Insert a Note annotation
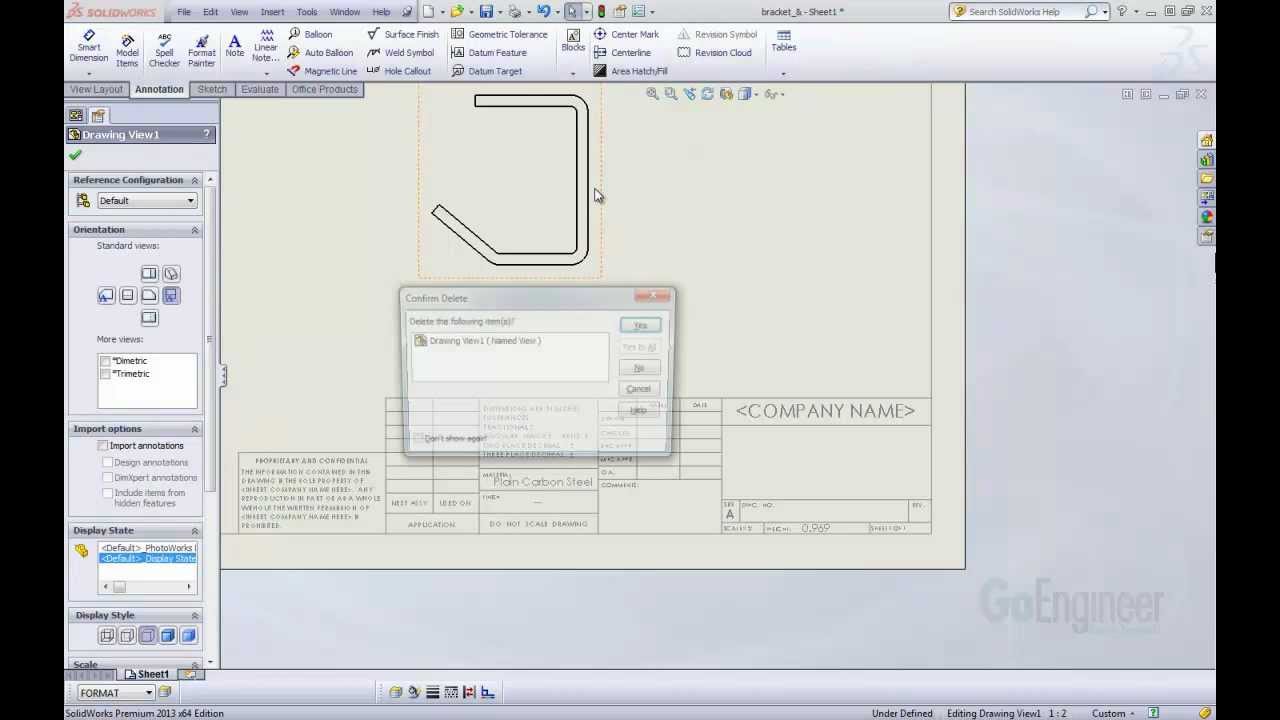This screenshot has width=1280, height=720. pos(234,46)
